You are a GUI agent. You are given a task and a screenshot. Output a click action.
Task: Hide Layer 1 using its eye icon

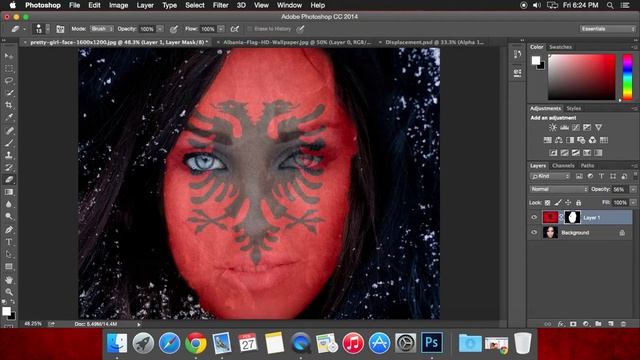point(534,218)
